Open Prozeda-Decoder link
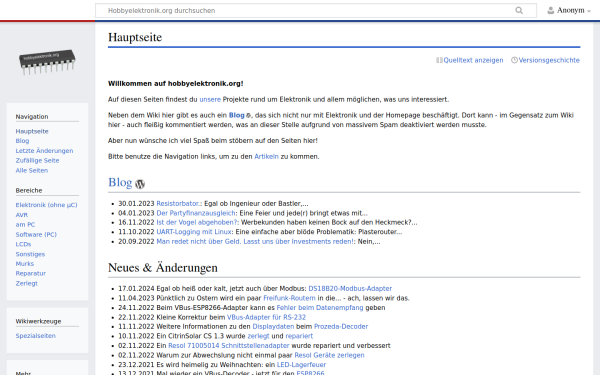This screenshot has height=375, width=600. click(x=341, y=326)
